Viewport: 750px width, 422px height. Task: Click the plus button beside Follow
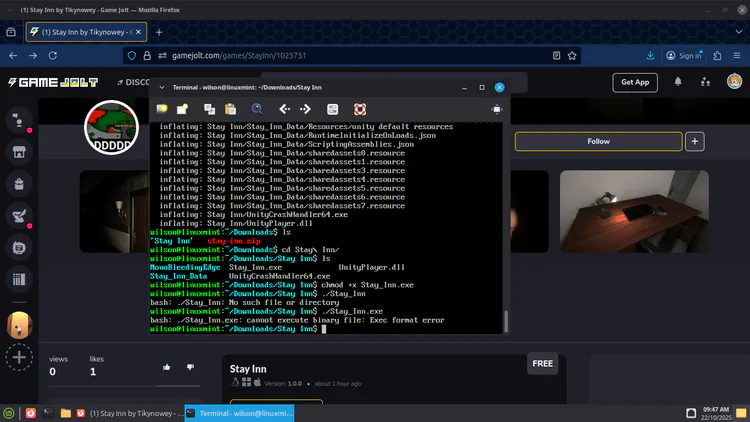point(695,142)
